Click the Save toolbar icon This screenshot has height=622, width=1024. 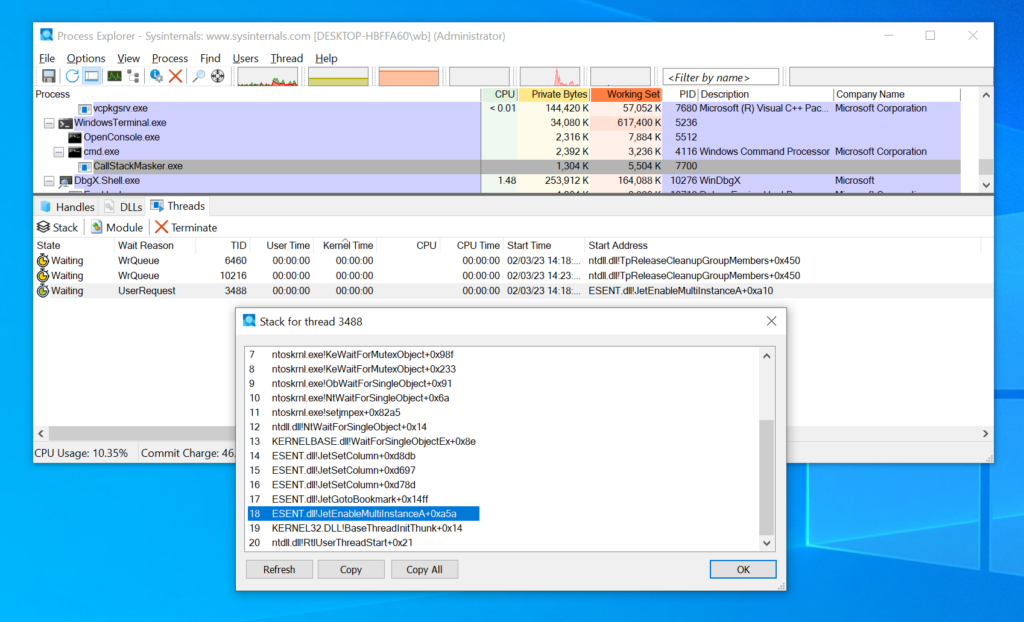tap(48, 76)
